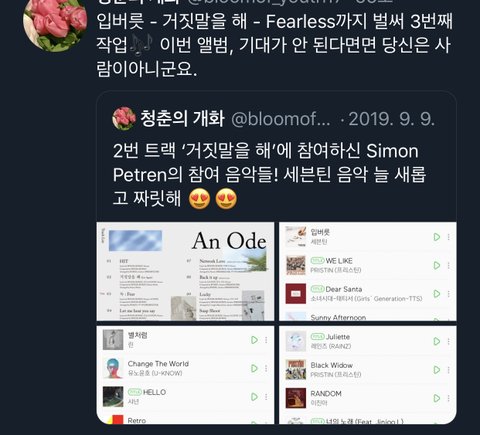Open the An Ode track list image
Viewport: 480px width, 435px height.
tap(185, 272)
